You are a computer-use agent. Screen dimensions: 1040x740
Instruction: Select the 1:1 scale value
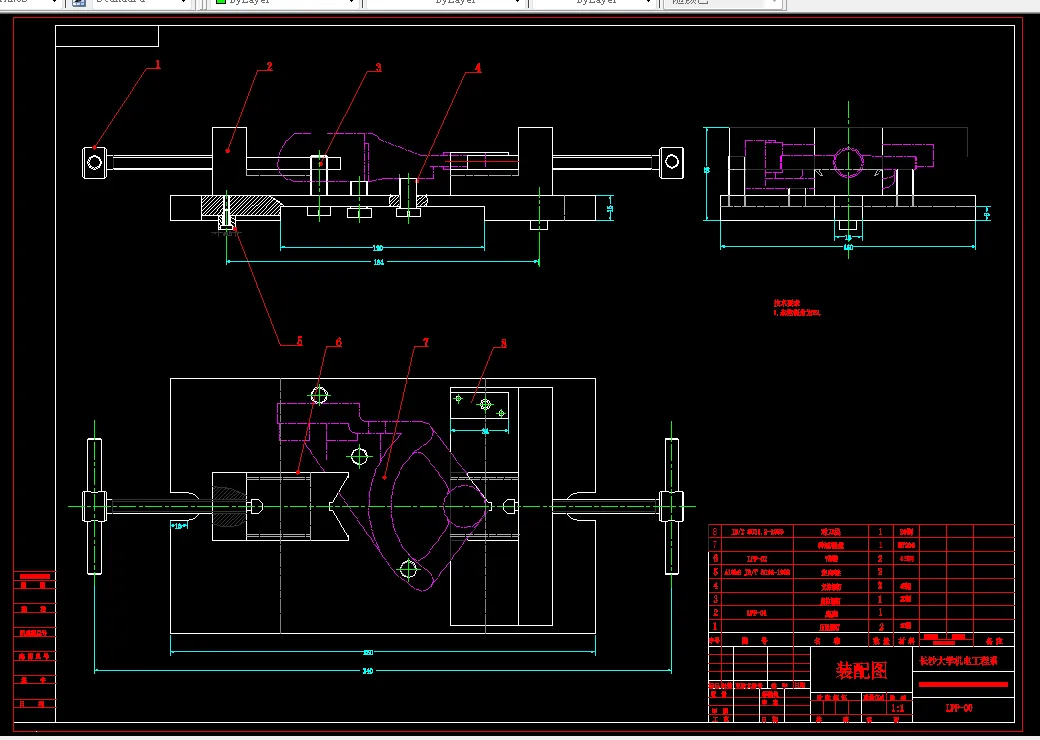tap(898, 708)
